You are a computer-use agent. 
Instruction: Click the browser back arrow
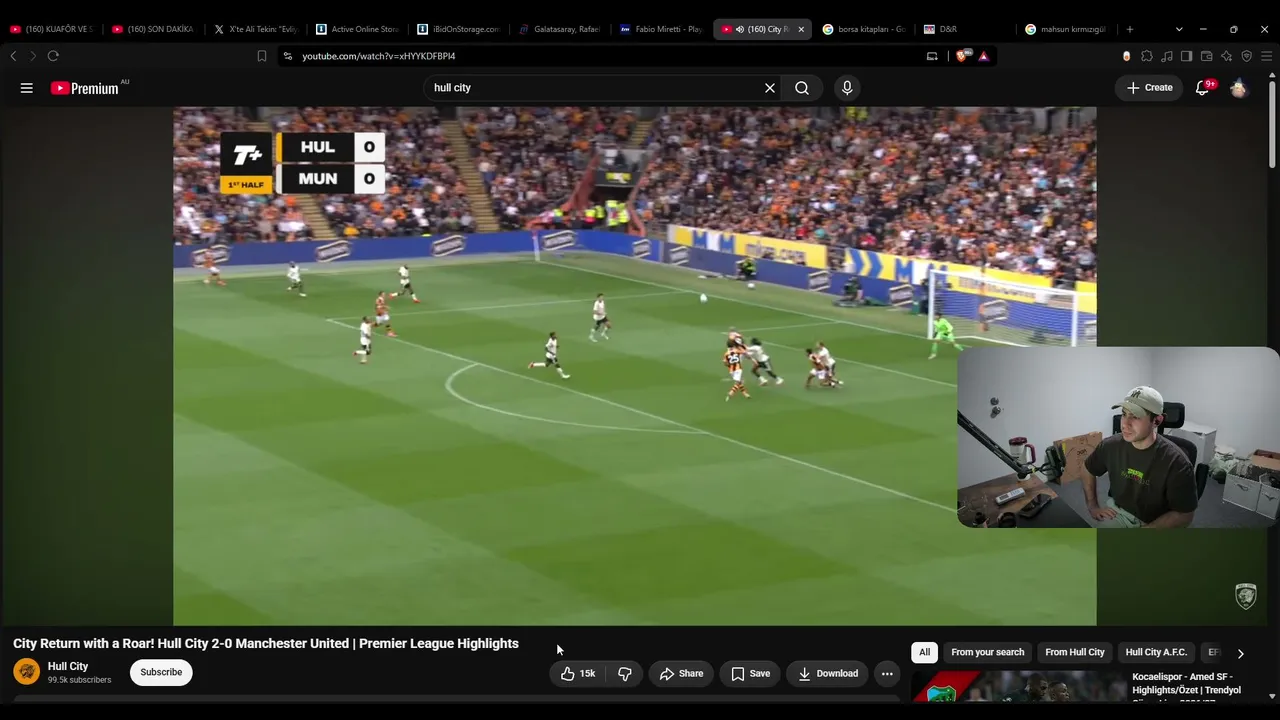[14, 56]
